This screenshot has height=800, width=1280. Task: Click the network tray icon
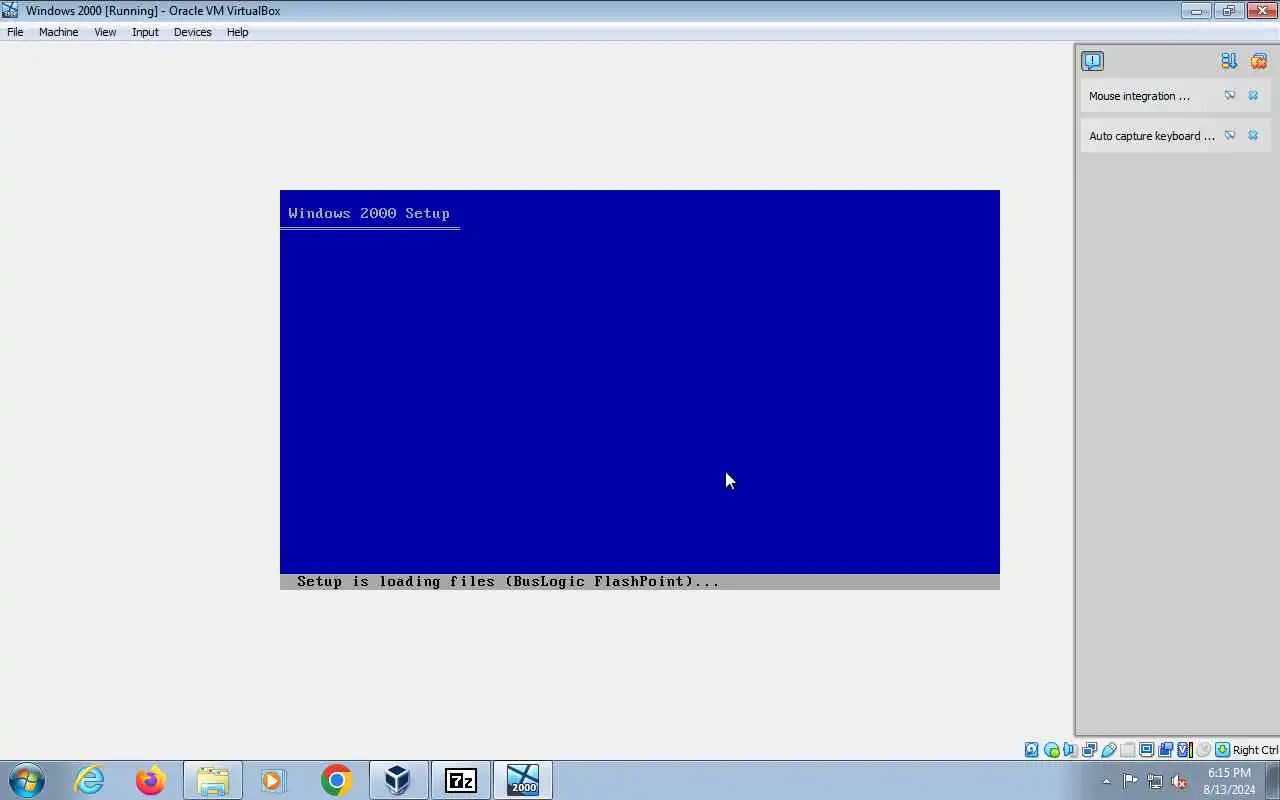pos(1155,781)
